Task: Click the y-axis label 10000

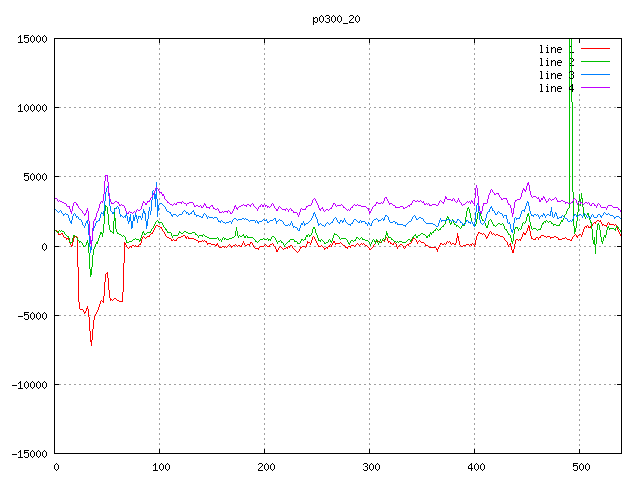Action: click(32, 108)
